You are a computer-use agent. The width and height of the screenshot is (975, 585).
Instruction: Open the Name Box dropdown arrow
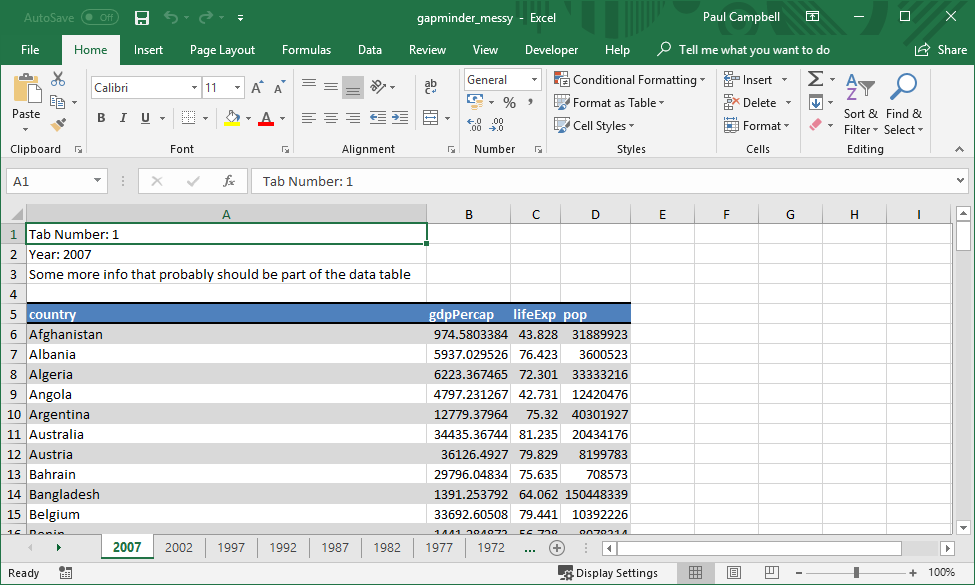pyautogui.click(x=97, y=181)
